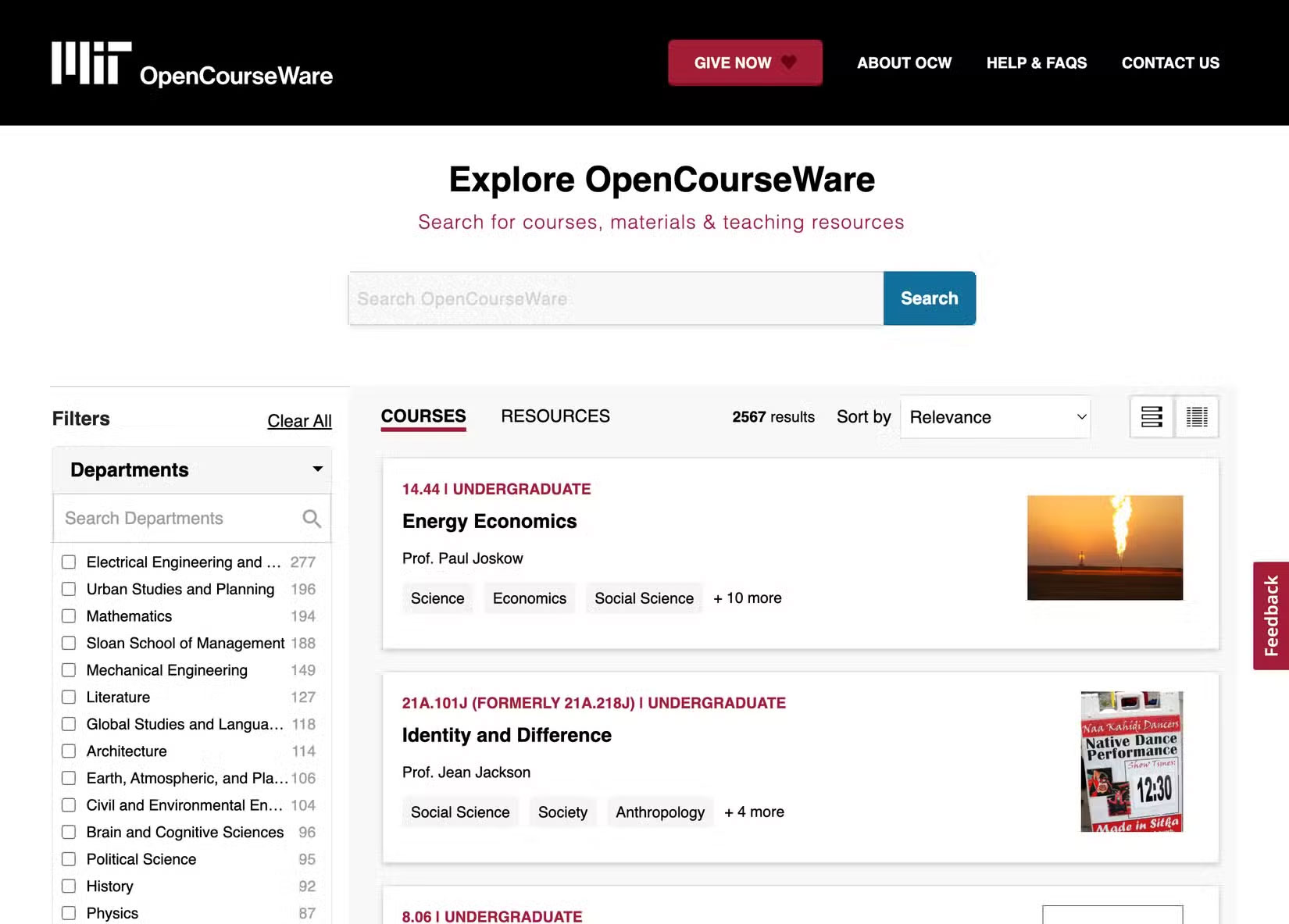1289x924 pixels.
Task: Open the HELP & FAQS menu
Action: [1037, 62]
